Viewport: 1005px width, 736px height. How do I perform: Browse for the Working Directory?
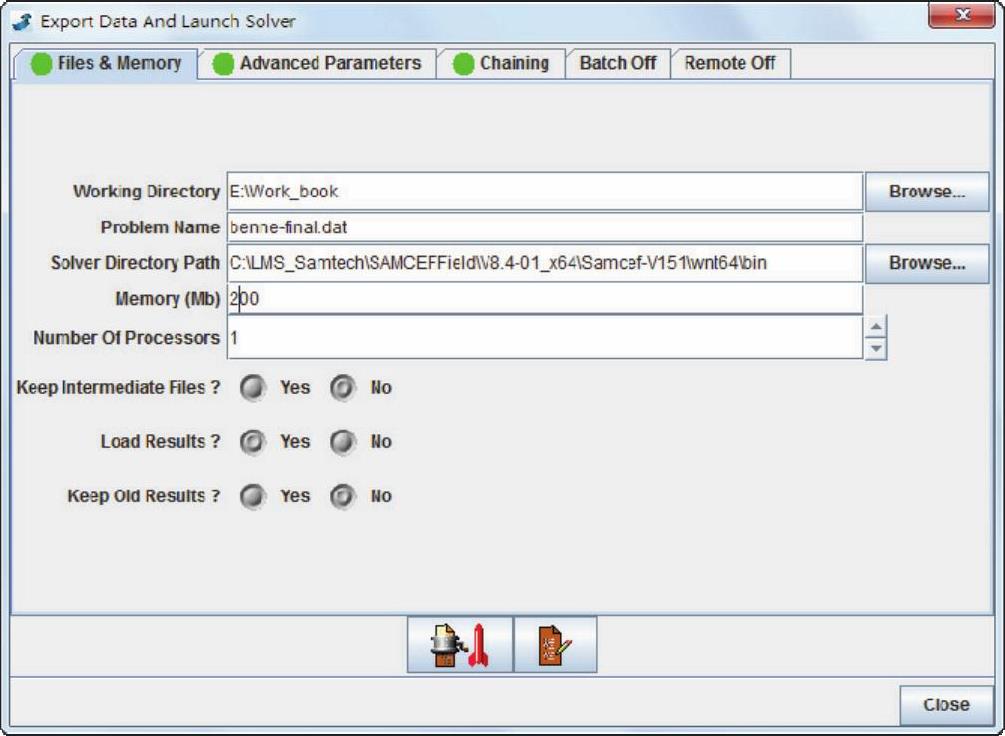[x=926, y=191]
